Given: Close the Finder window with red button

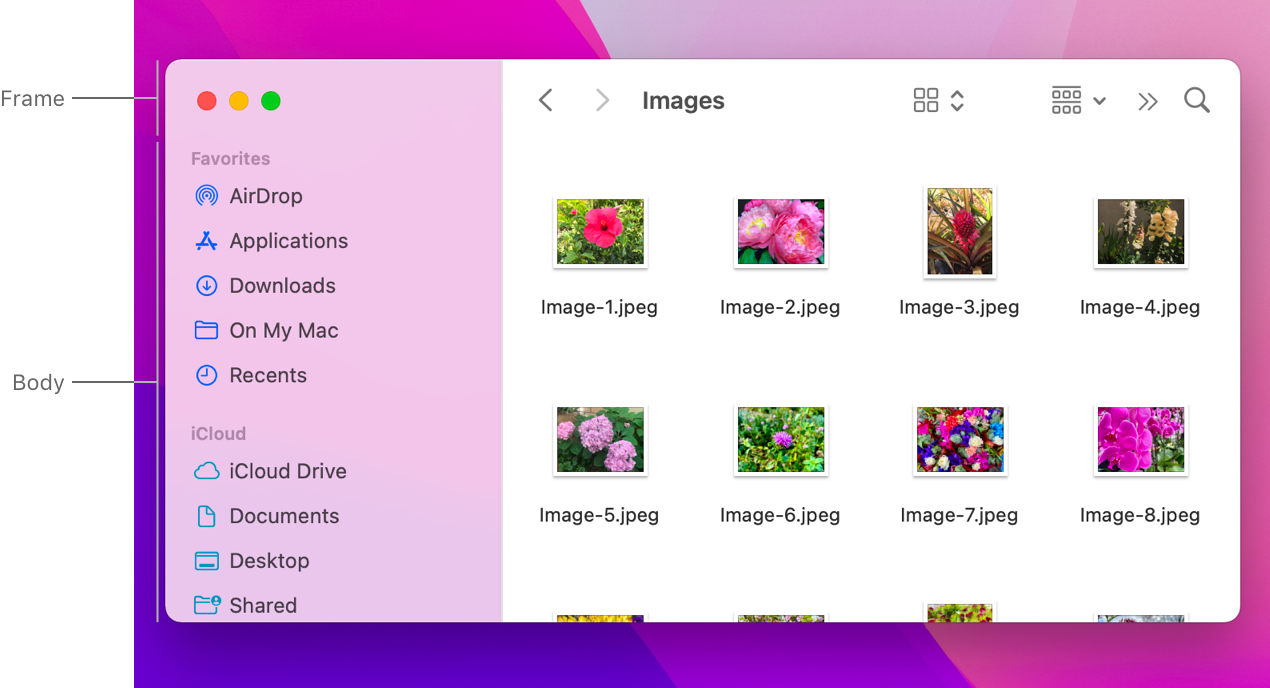Looking at the screenshot, I should point(207,101).
